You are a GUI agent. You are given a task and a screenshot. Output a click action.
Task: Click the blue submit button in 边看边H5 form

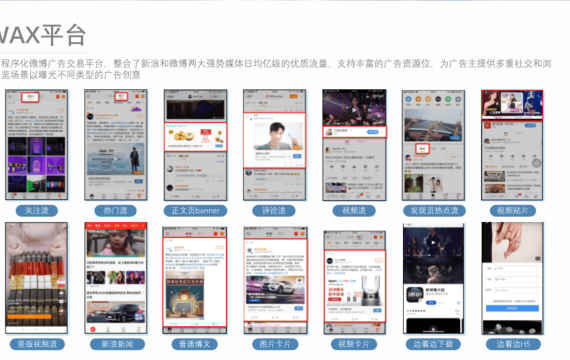click(x=512, y=308)
